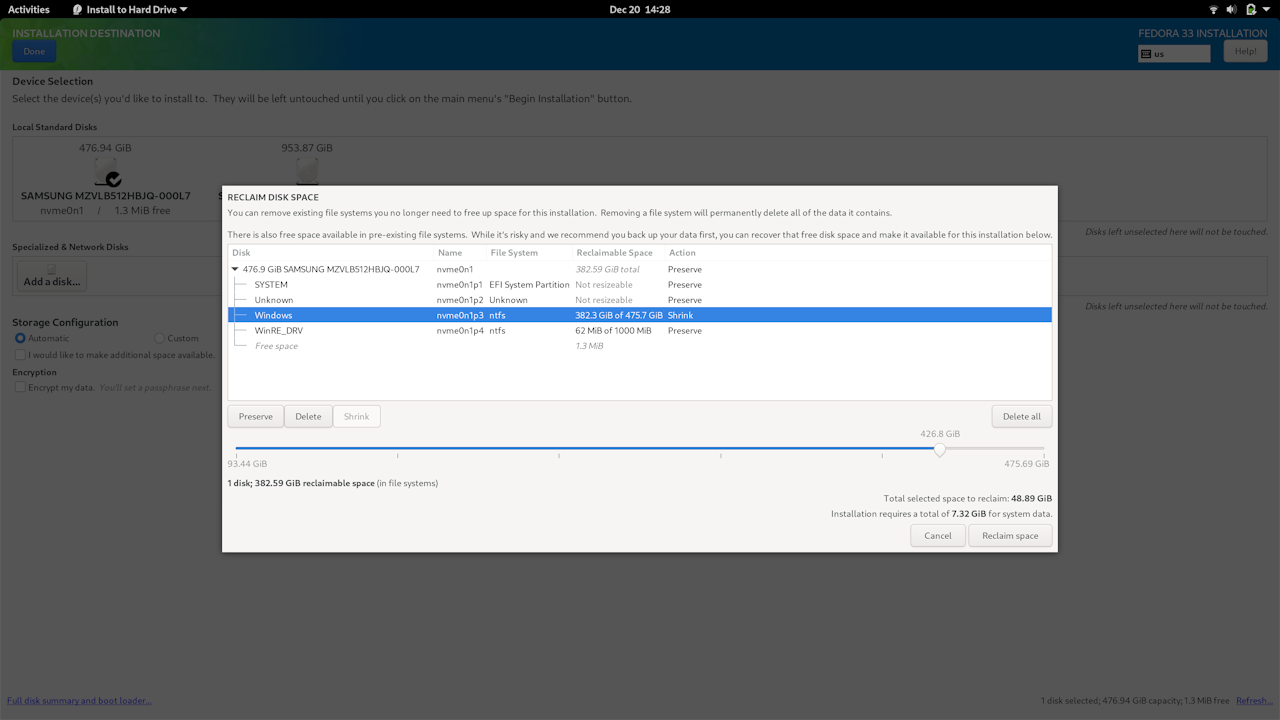Screen dimensions: 1280x720
Task: Select the SYSTEM partition row
Action: [640, 285]
